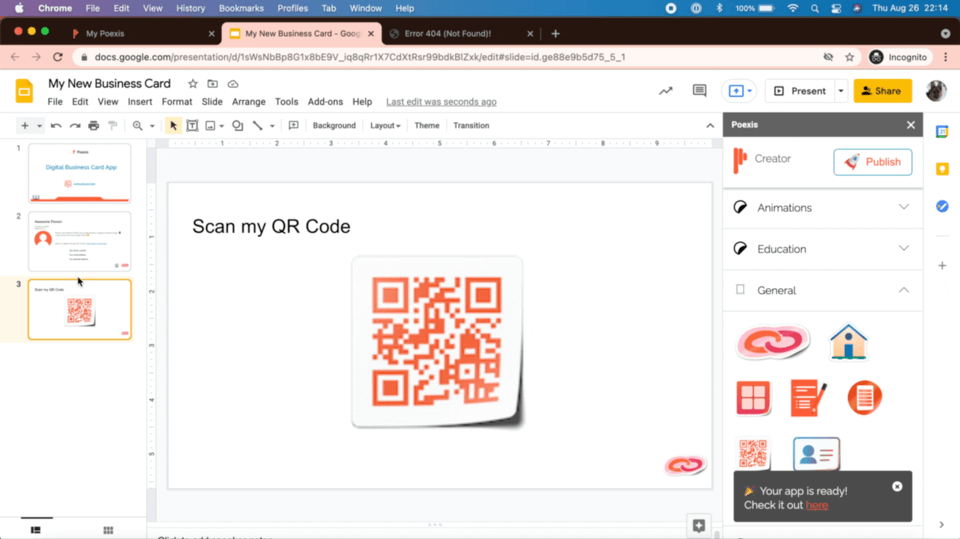Open the Present options dropdown arrow
This screenshot has height=539, width=960.
841,91
